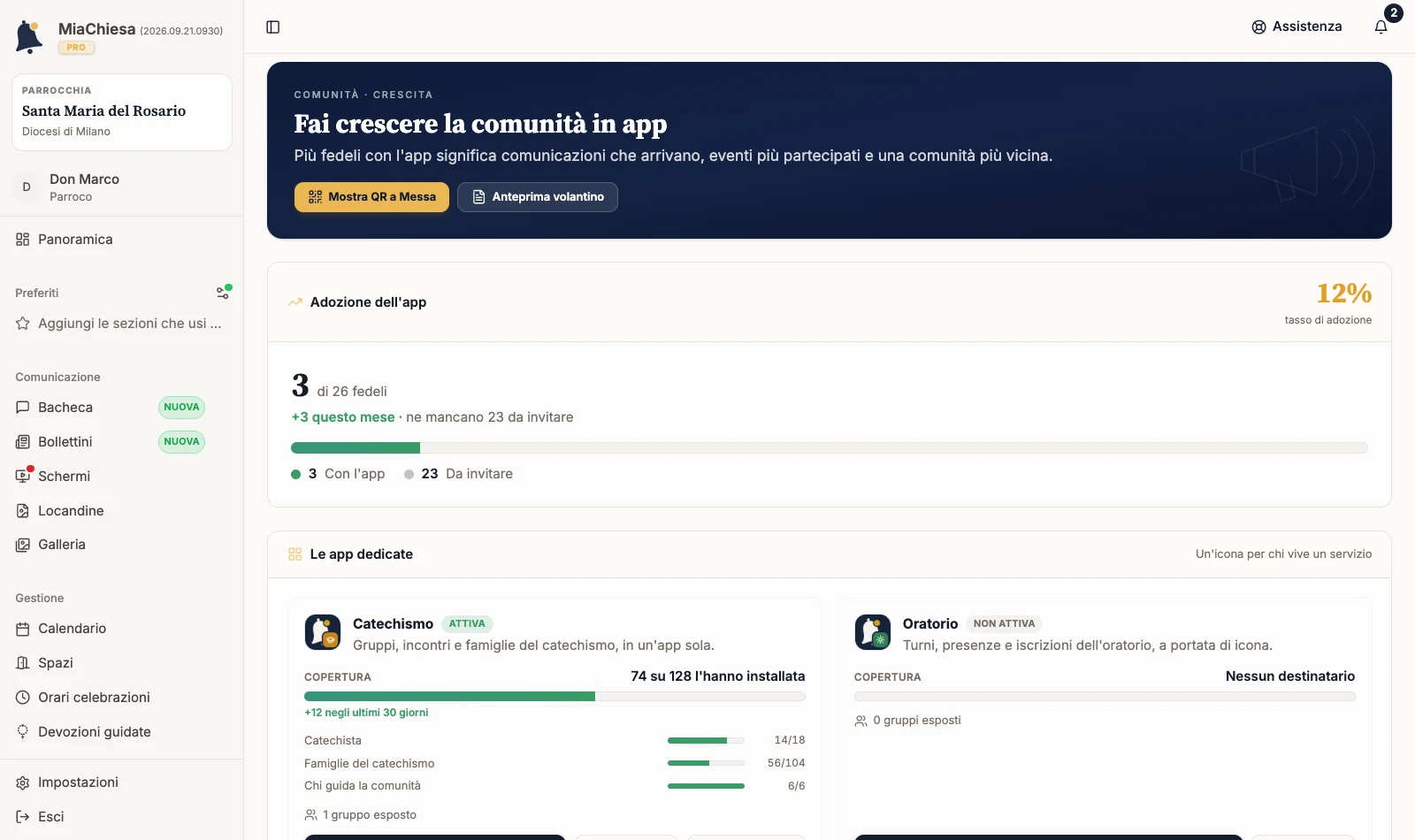Screen dimensions: 1415x840
Task: Click the ATTIVA badge on Catechismo
Action: pyautogui.click(x=467, y=623)
